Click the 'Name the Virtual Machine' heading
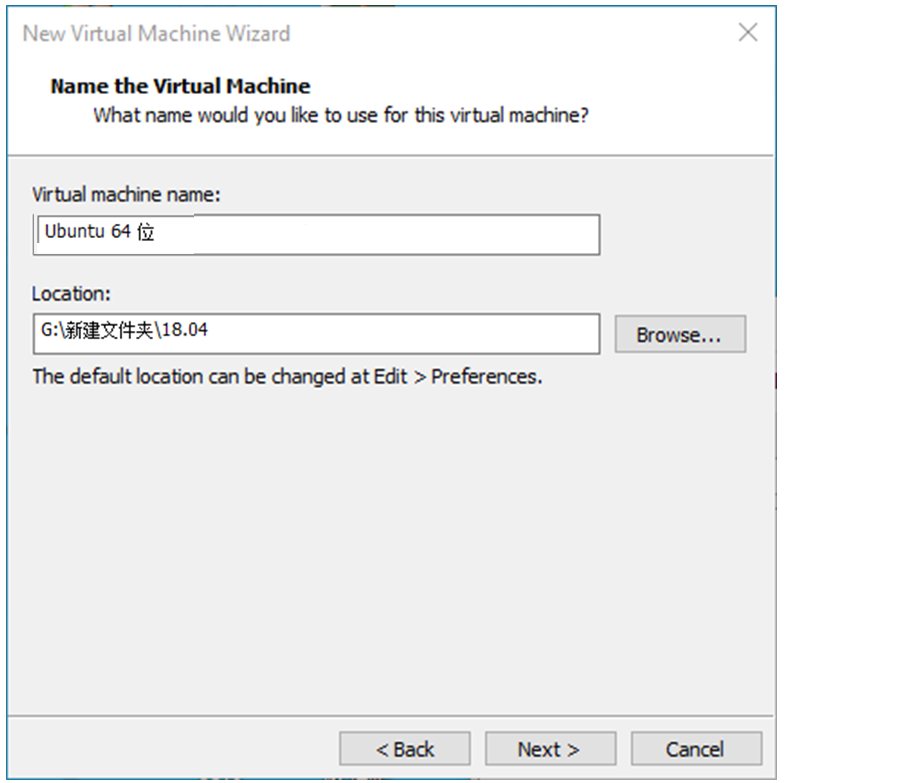906x783 pixels. (x=180, y=86)
